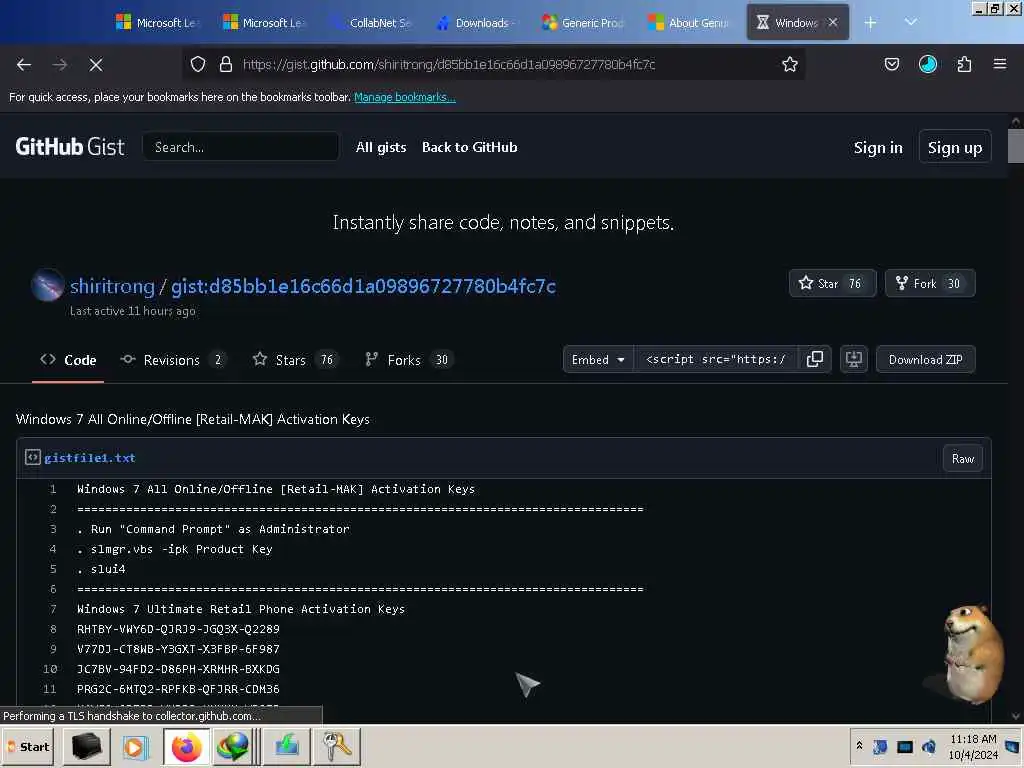The image size is (1024, 768).
Task: Open the Firefox application menu
Action: coord(999,64)
